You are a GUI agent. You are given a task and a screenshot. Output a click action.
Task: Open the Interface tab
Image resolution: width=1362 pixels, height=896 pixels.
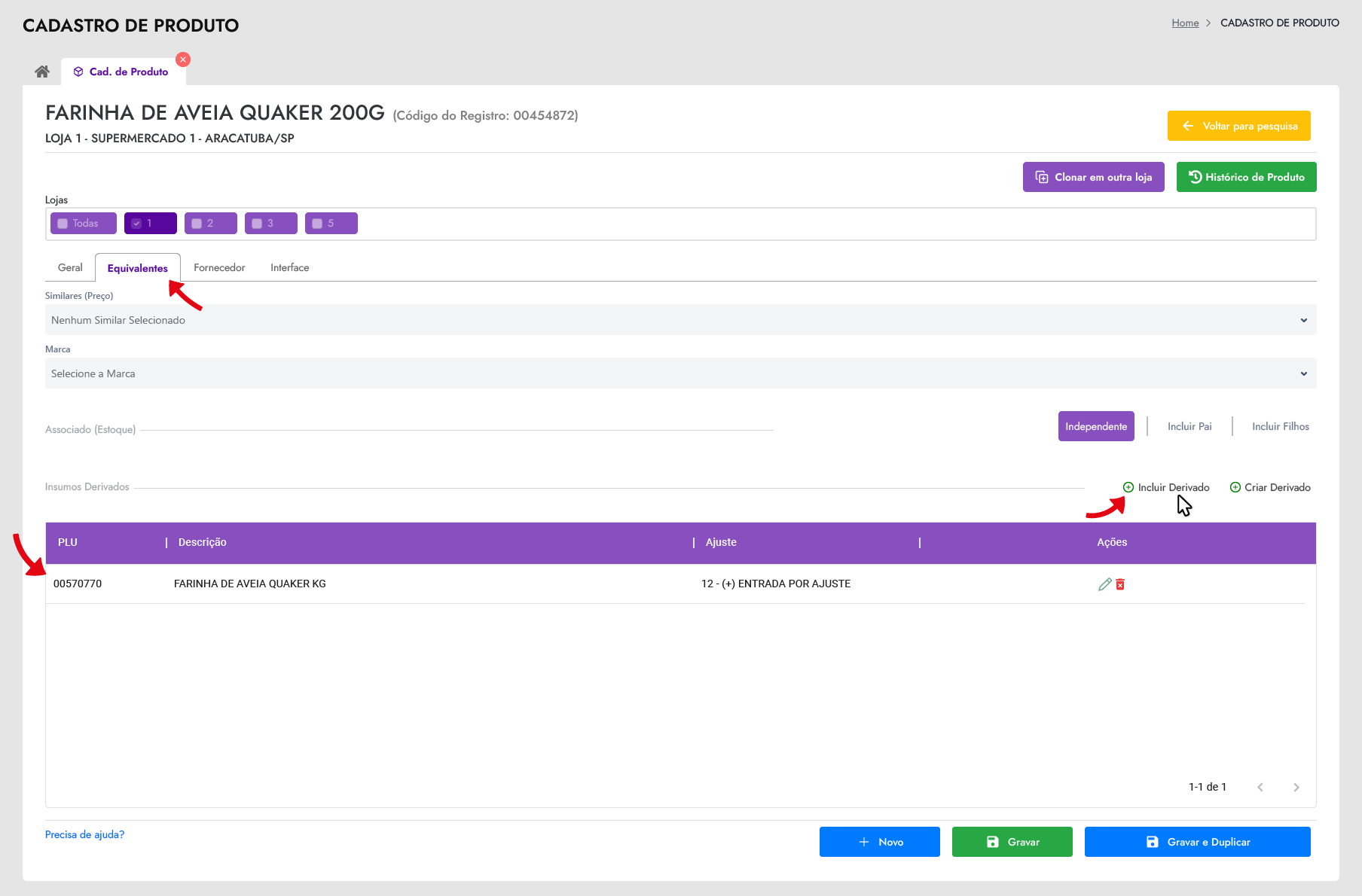(289, 267)
